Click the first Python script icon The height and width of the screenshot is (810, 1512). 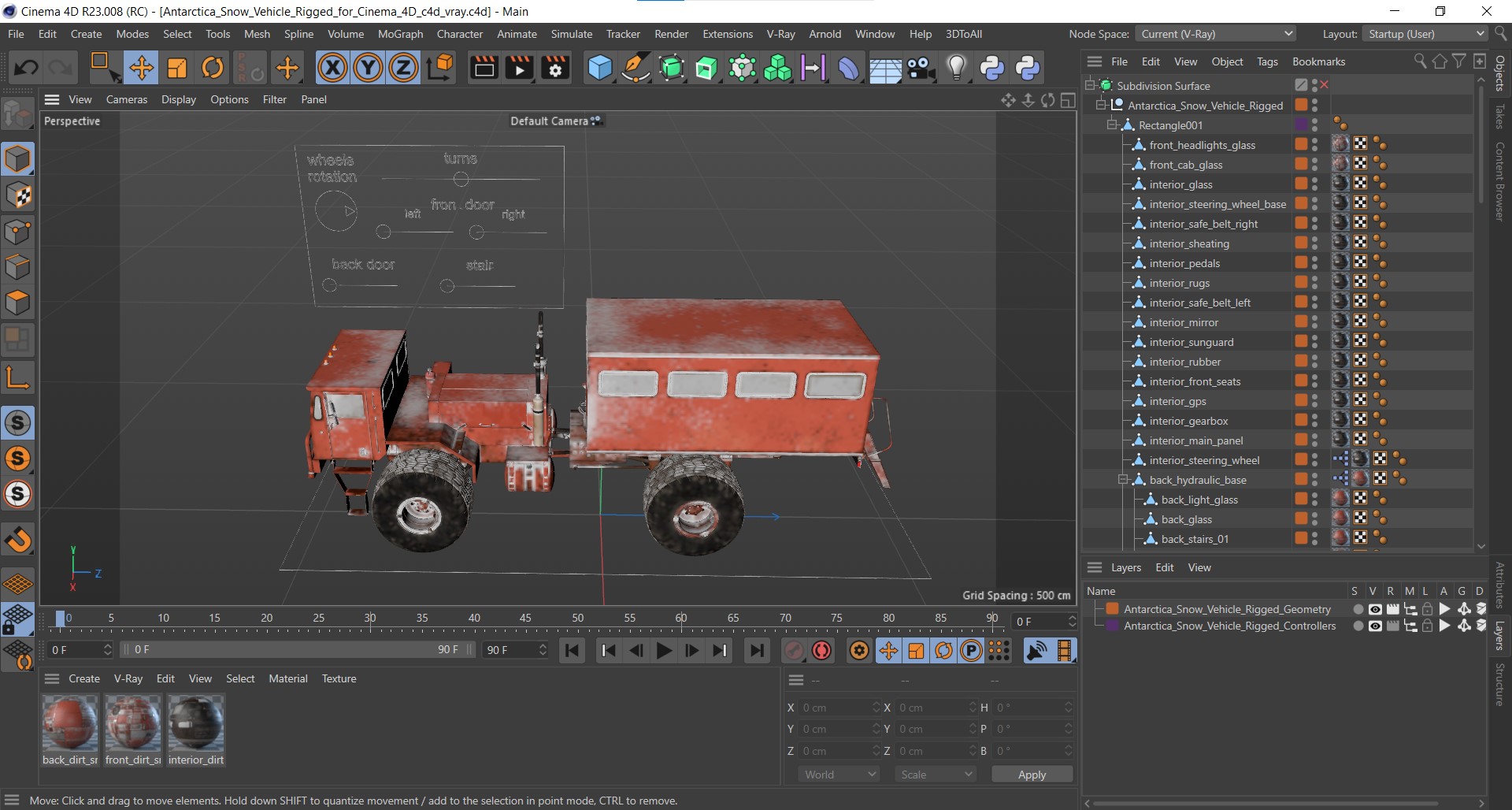click(x=992, y=68)
